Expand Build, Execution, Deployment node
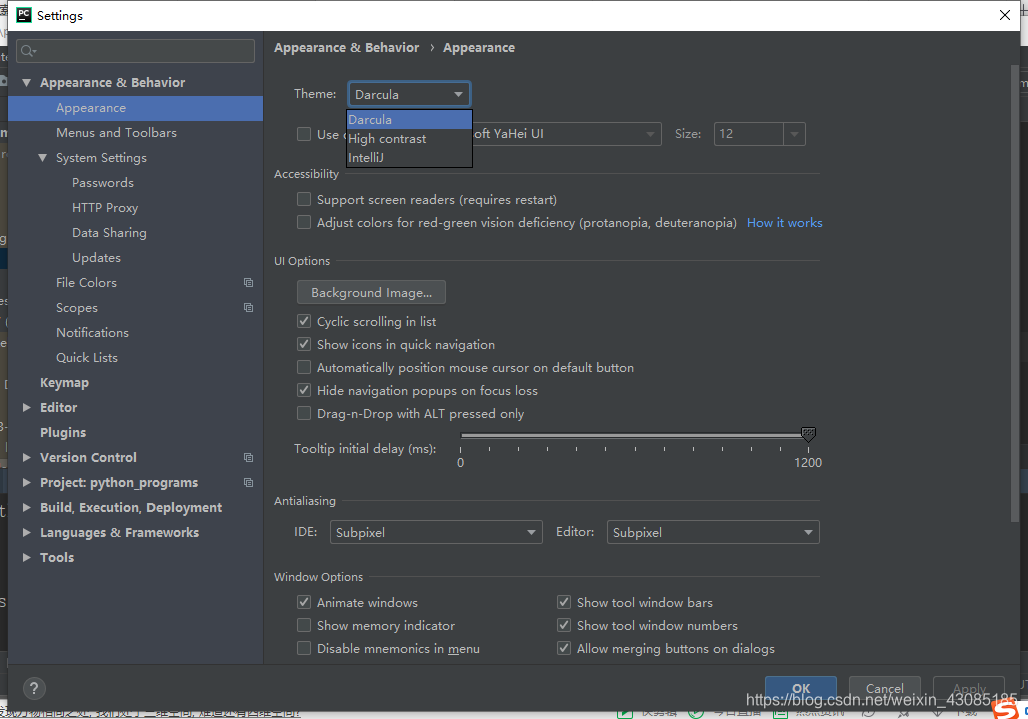 [x=26, y=507]
